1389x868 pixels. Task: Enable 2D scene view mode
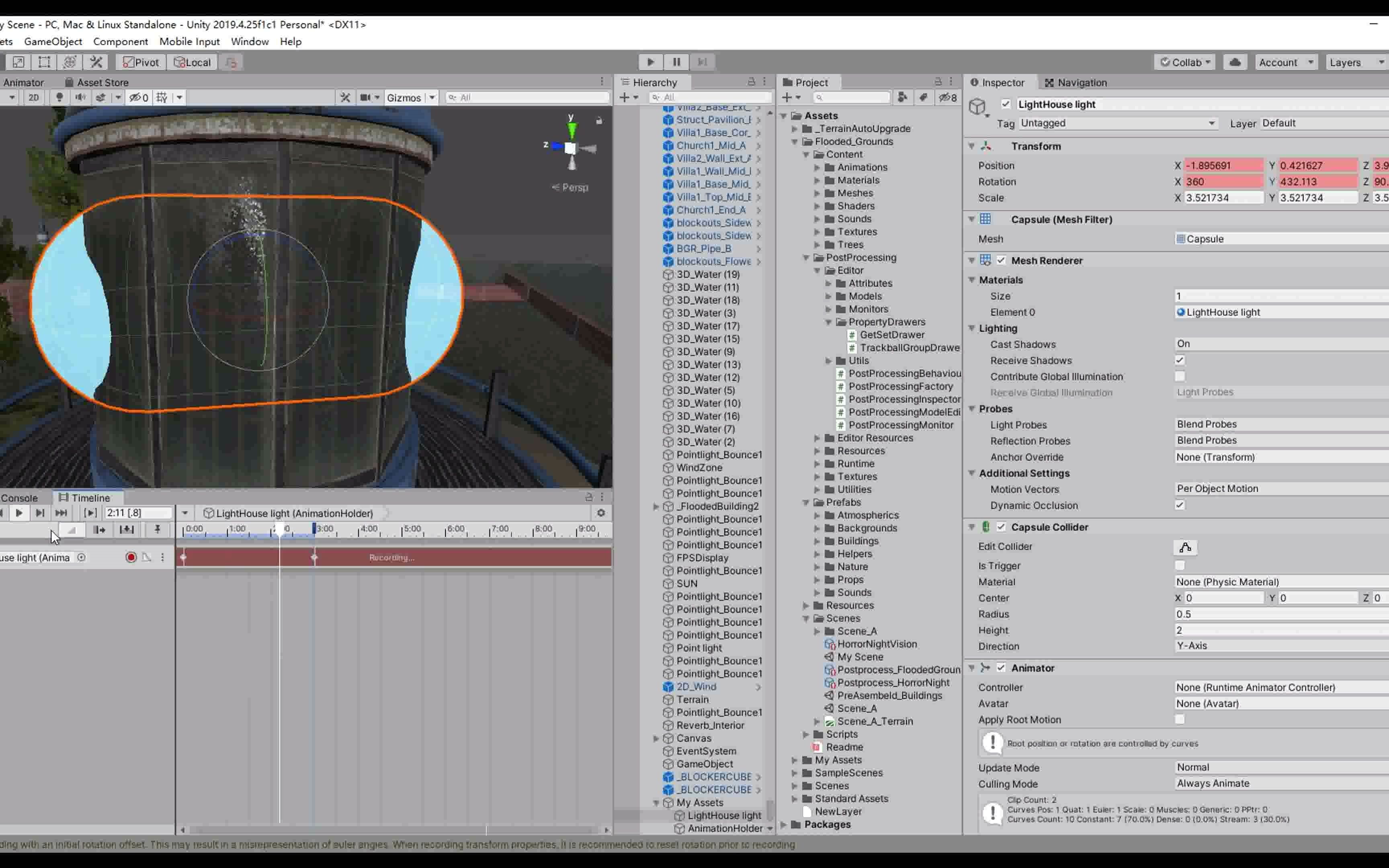tap(33, 98)
